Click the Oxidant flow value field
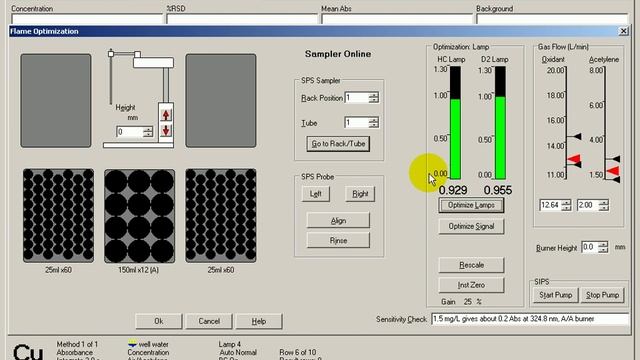The width and height of the screenshot is (640, 360). (x=550, y=205)
